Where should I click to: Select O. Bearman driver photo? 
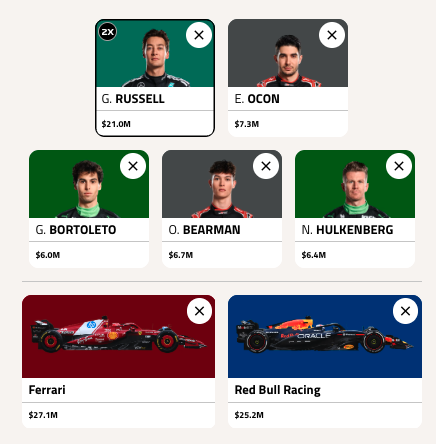coord(222,189)
